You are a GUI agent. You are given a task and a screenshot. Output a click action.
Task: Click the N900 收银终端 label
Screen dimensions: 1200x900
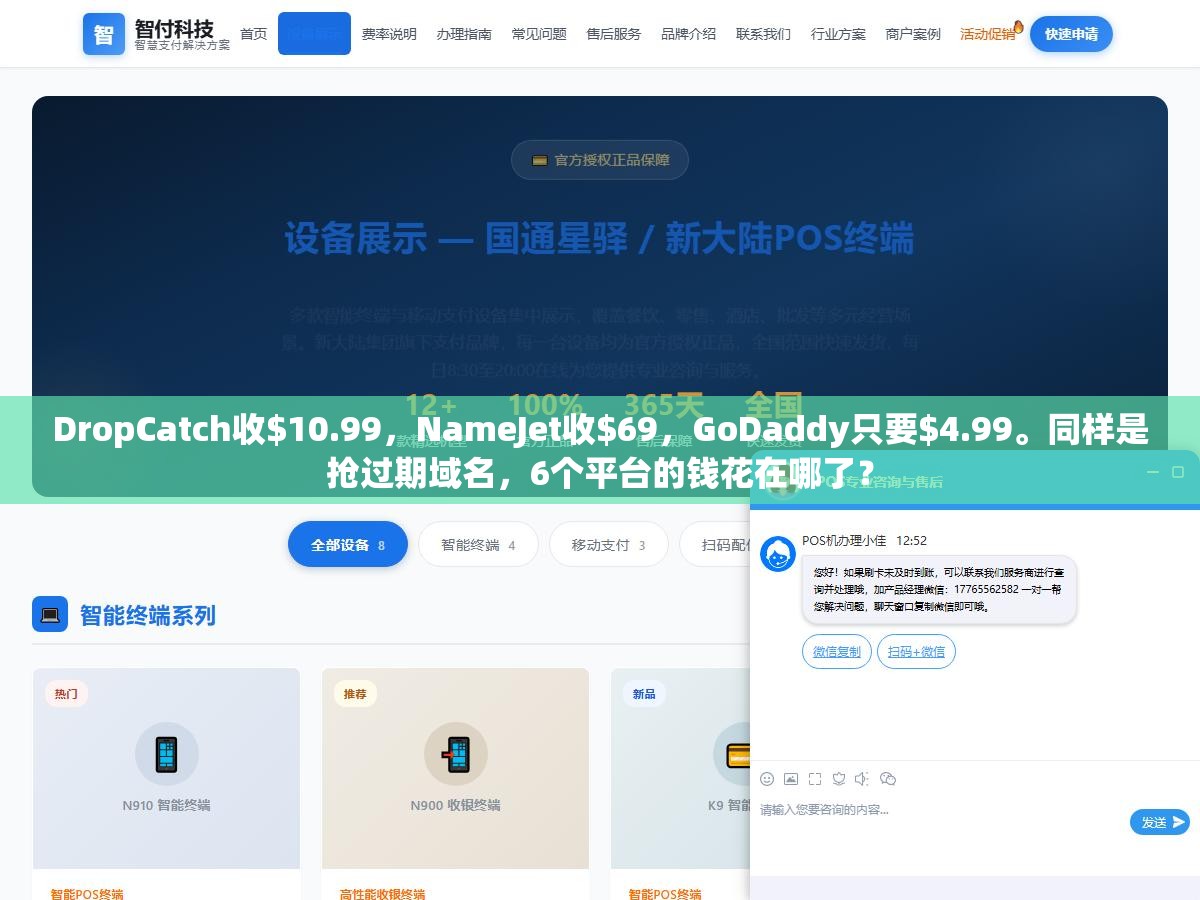pyautogui.click(x=456, y=805)
